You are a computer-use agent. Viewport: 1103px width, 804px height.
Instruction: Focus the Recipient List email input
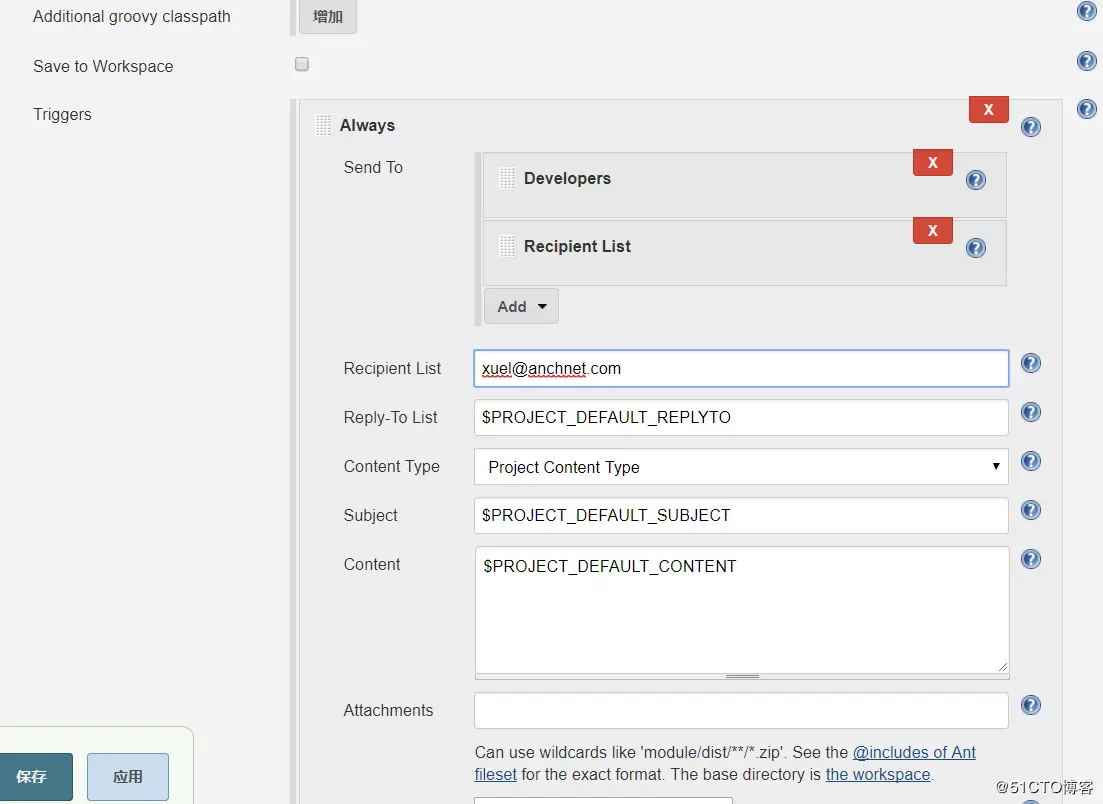(x=741, y=369)
